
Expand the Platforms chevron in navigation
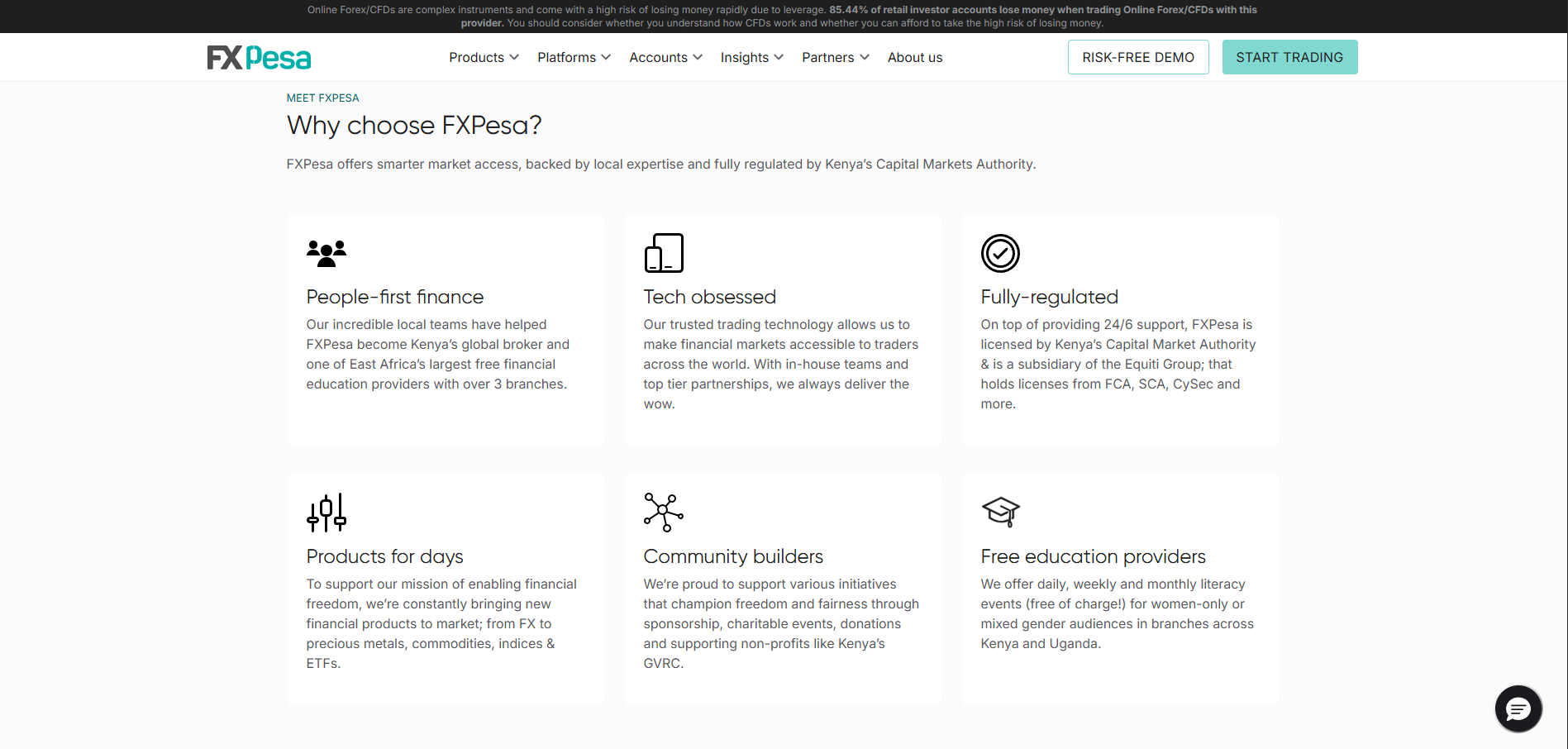pos(606,57)
